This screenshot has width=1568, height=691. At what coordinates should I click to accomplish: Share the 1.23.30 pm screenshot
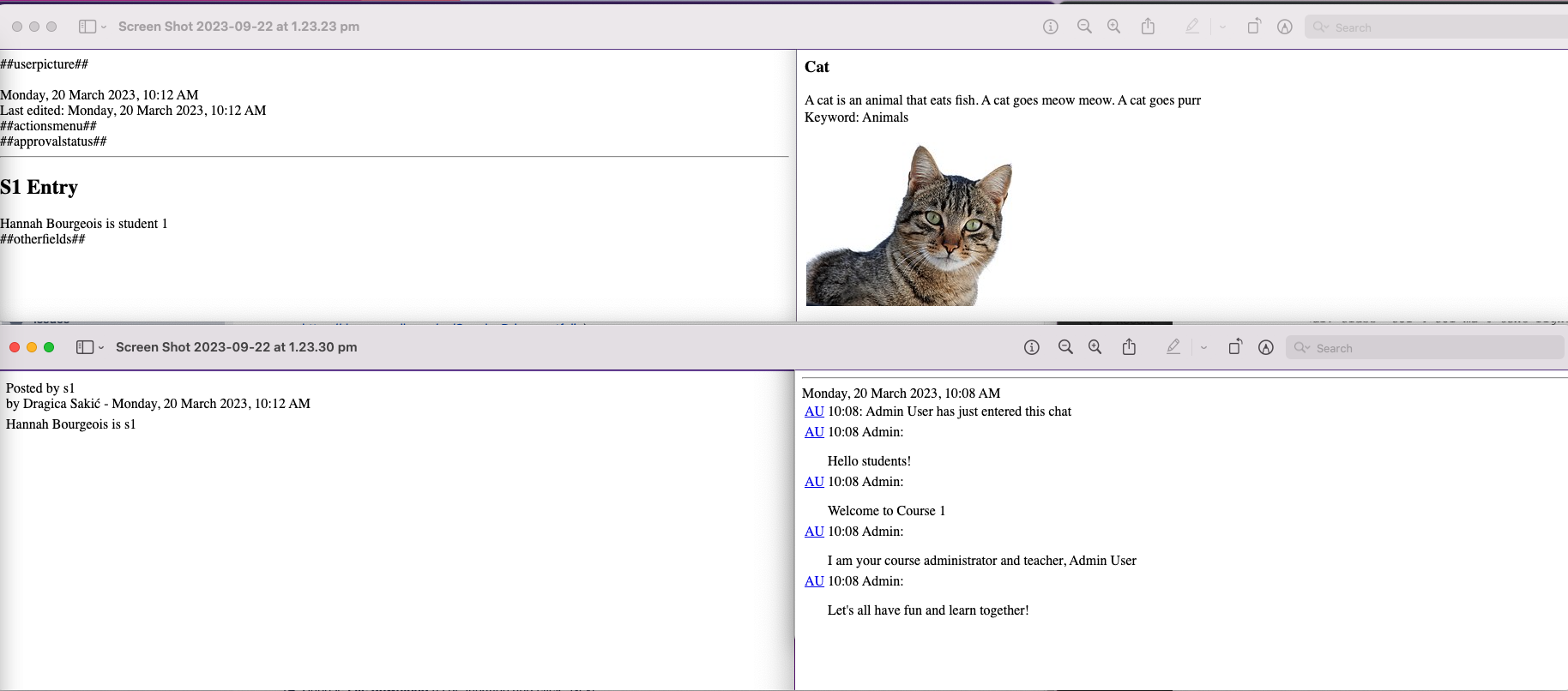click(1129, 347)
